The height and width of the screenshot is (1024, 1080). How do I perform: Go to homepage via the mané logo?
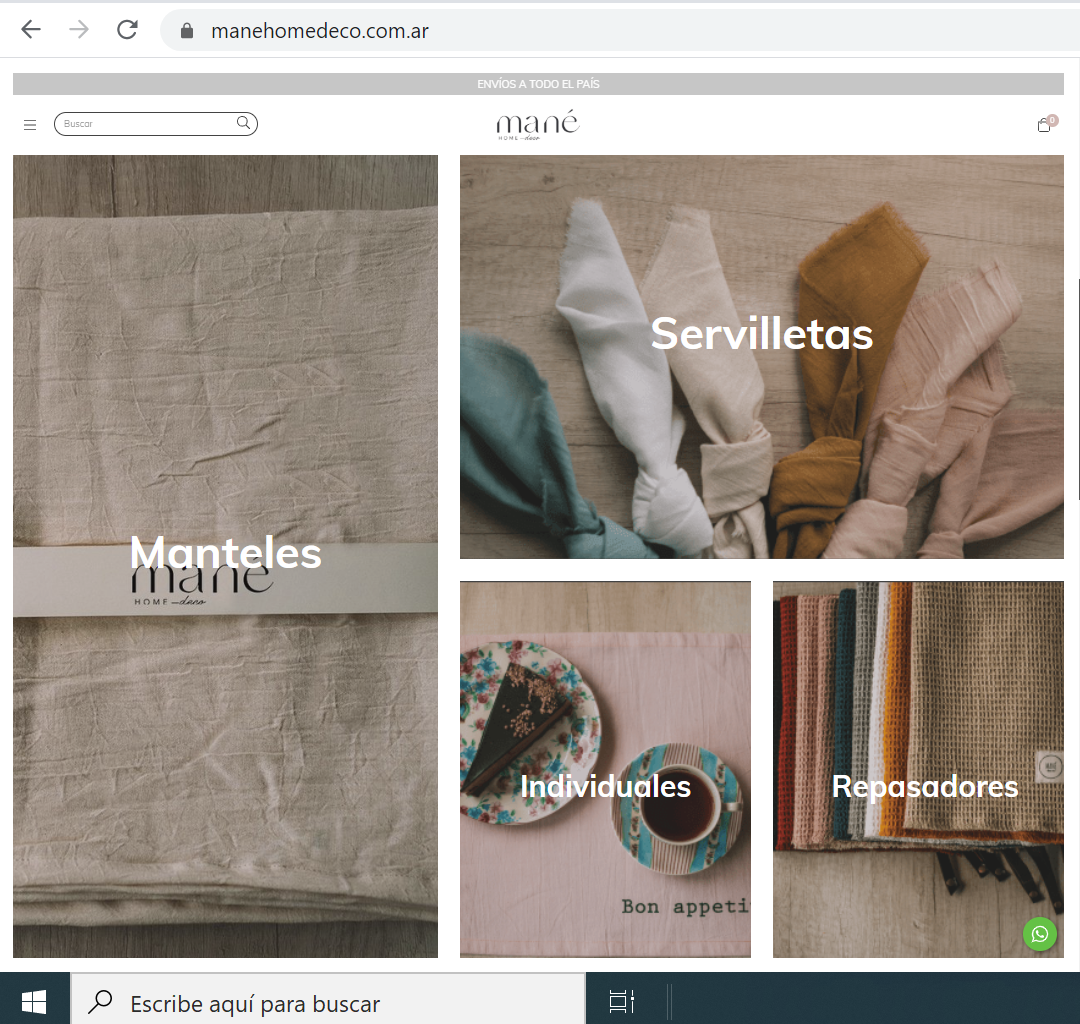[537, 125]
